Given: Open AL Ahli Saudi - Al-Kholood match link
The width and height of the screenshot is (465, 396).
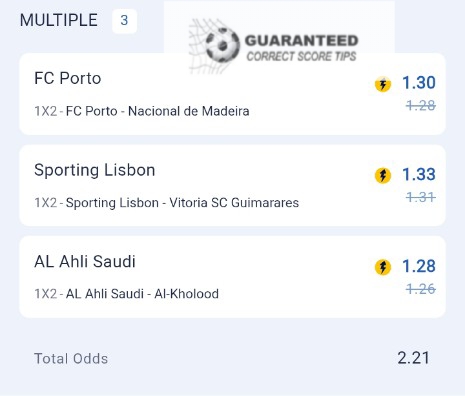Looking at the screenshot, I should (x=142, y=294).
